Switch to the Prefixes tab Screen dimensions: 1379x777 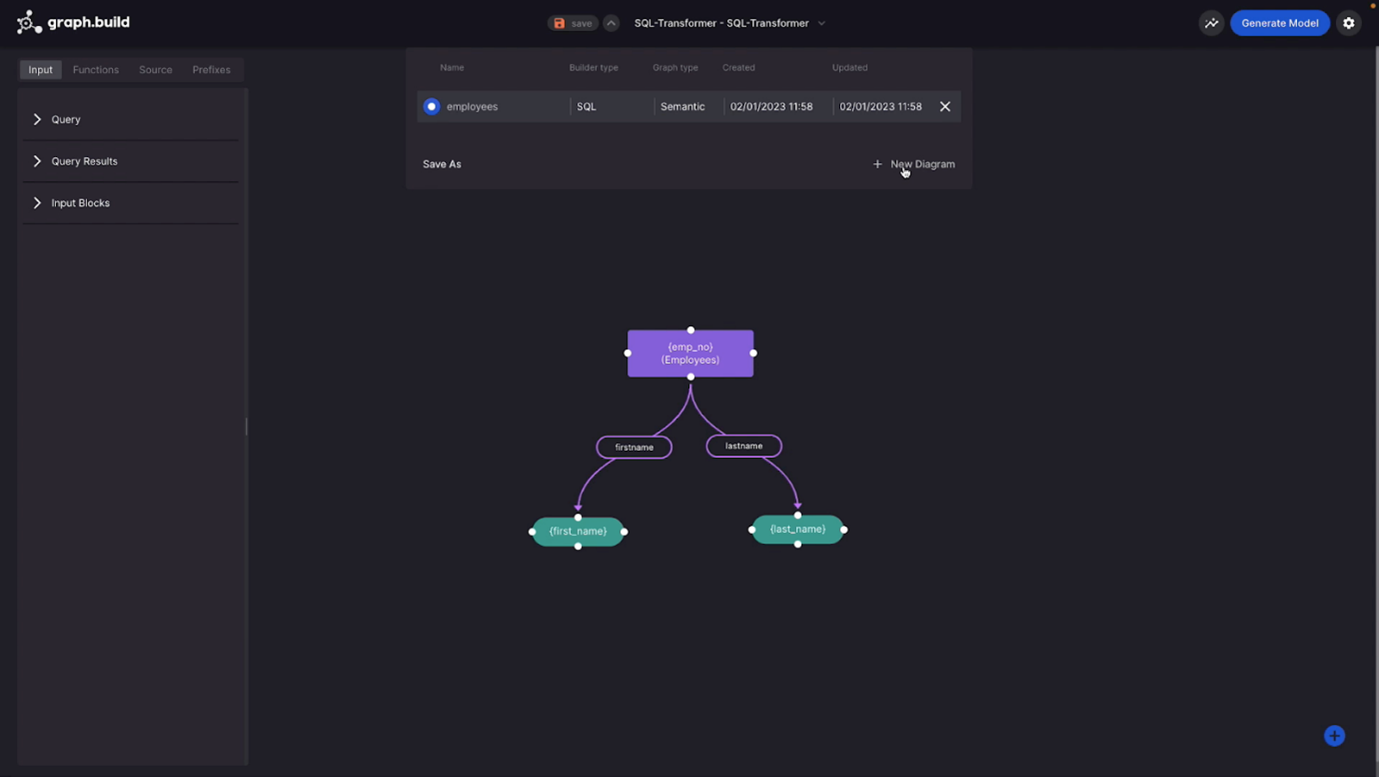(211, 70)
